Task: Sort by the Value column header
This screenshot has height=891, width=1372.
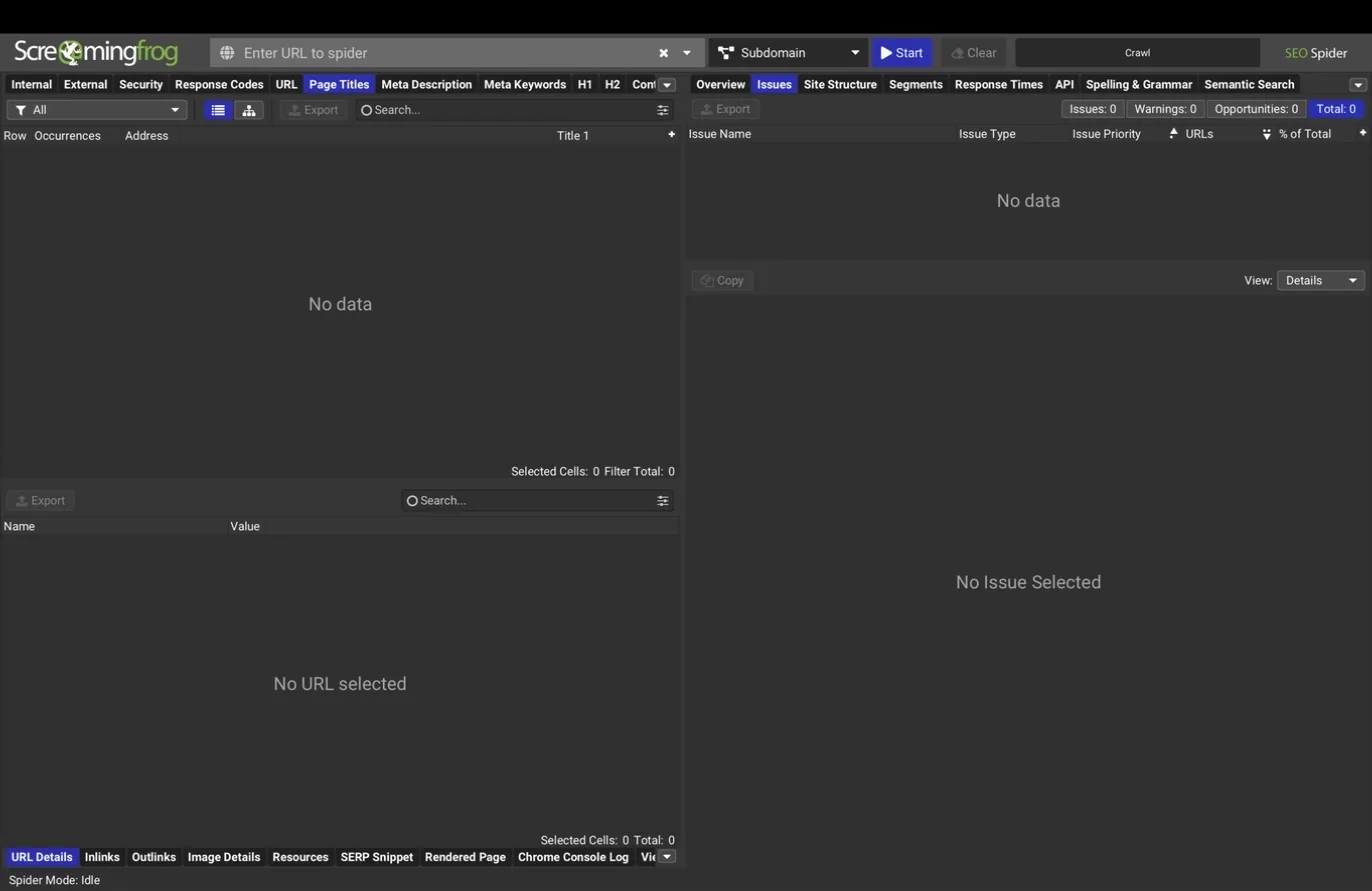Action: click(x=245, y=526)
